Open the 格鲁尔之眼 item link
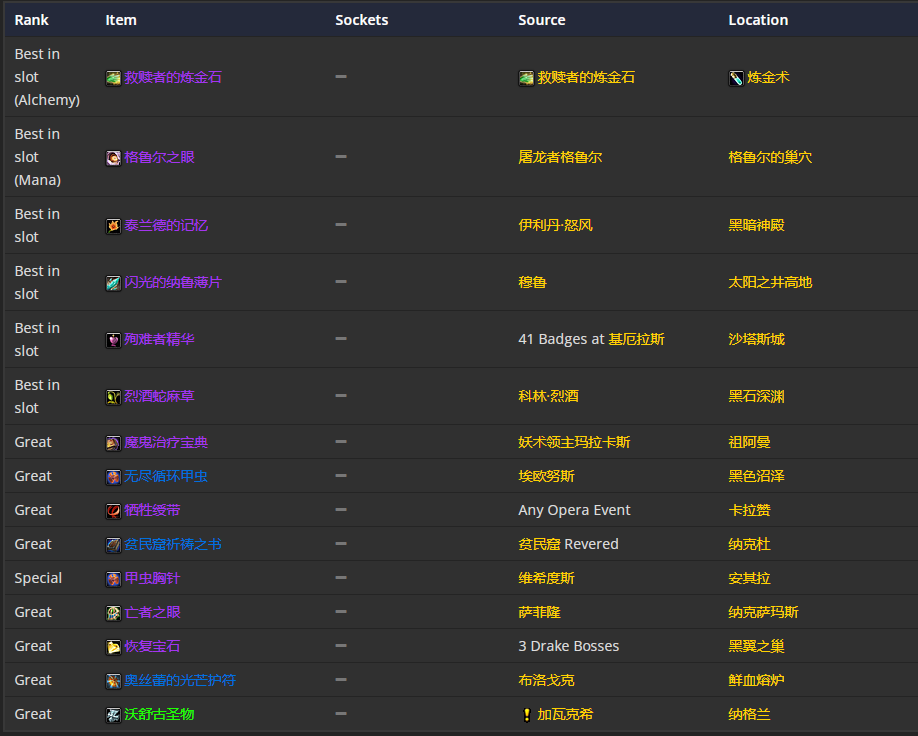The image size is (918, 736). pos(159,157)
